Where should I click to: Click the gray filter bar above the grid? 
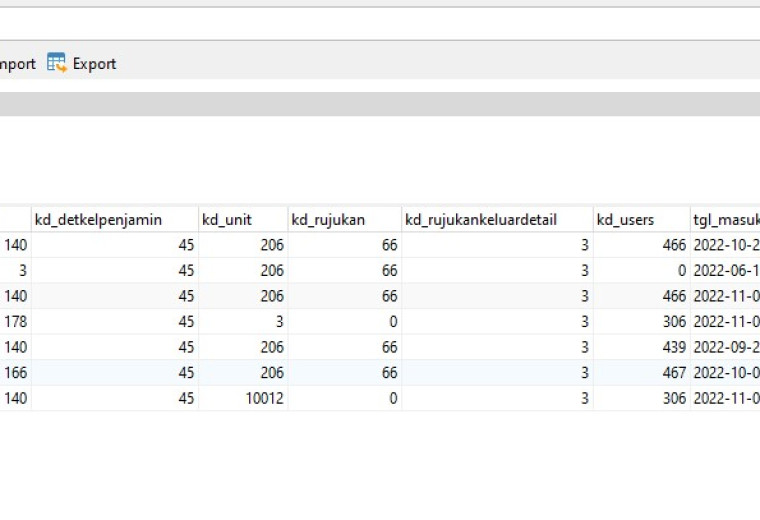click(380, 104)
